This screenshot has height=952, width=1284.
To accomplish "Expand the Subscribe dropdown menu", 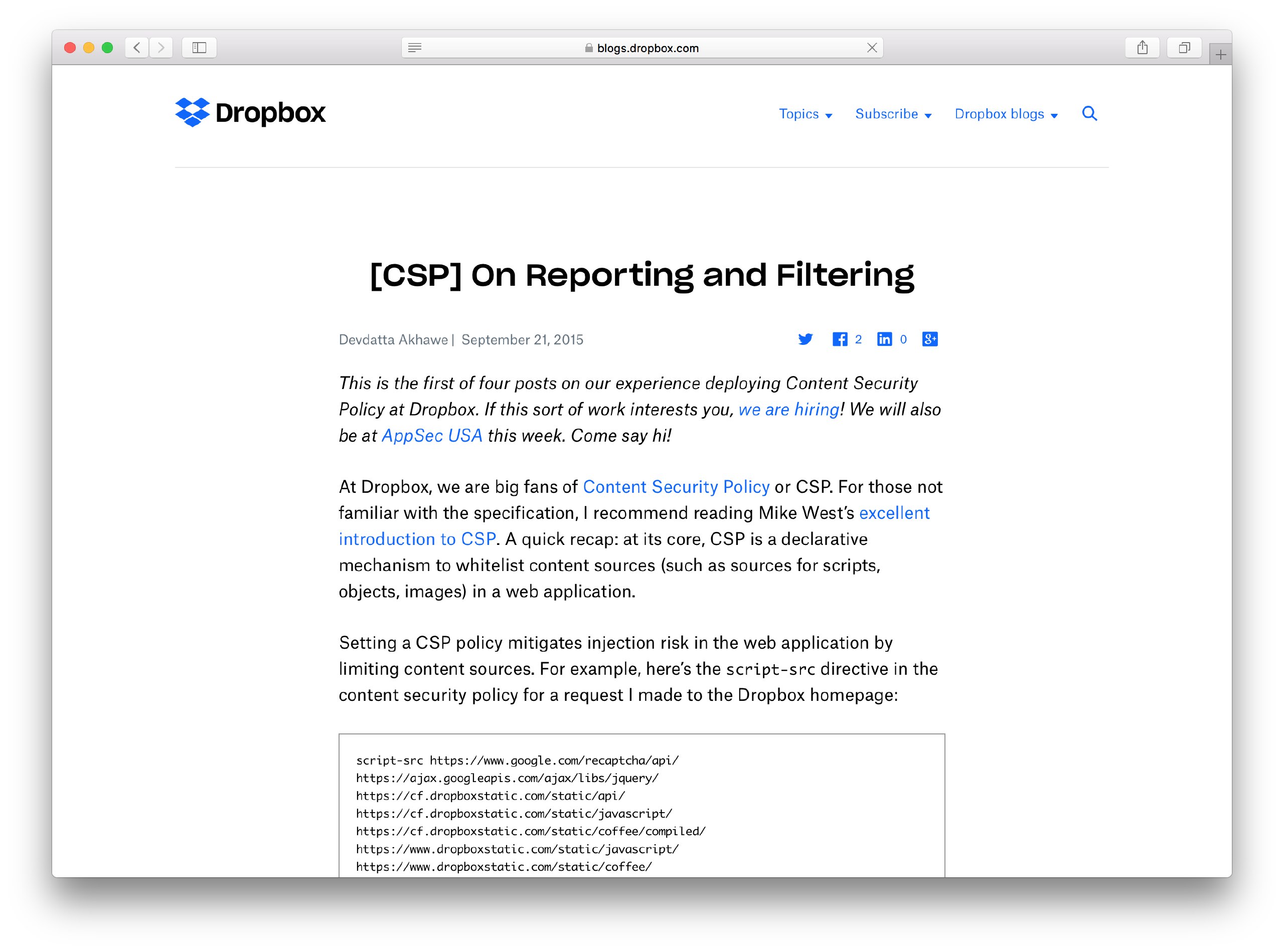I will click(893, 114).
